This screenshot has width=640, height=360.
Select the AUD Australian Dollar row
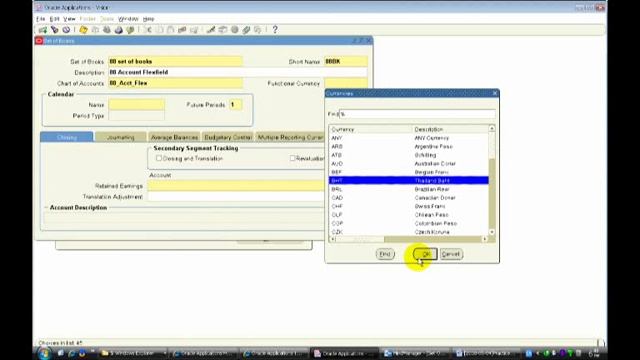[x=409, y=164]
